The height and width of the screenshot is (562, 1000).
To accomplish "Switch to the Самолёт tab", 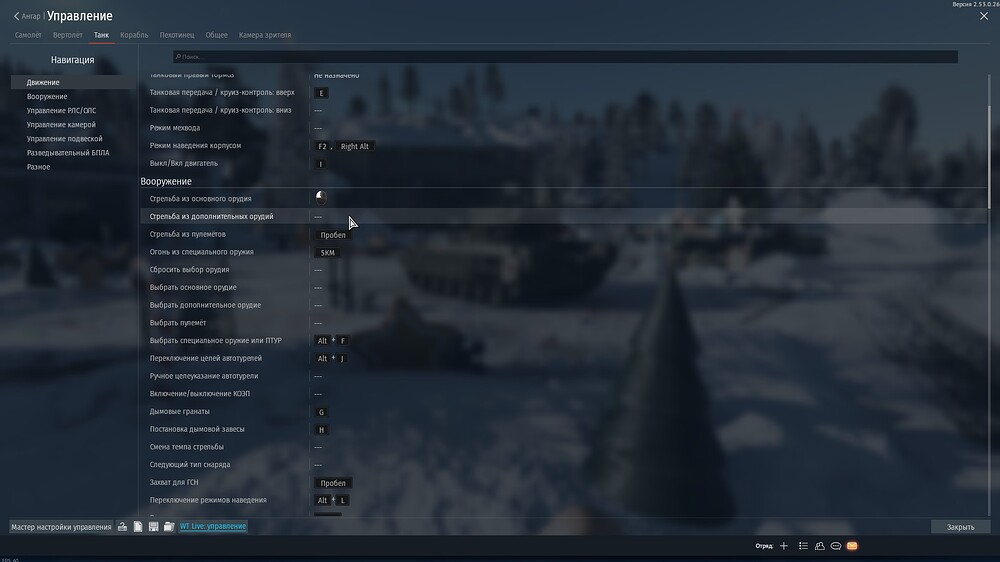I will tap(28, 35).
